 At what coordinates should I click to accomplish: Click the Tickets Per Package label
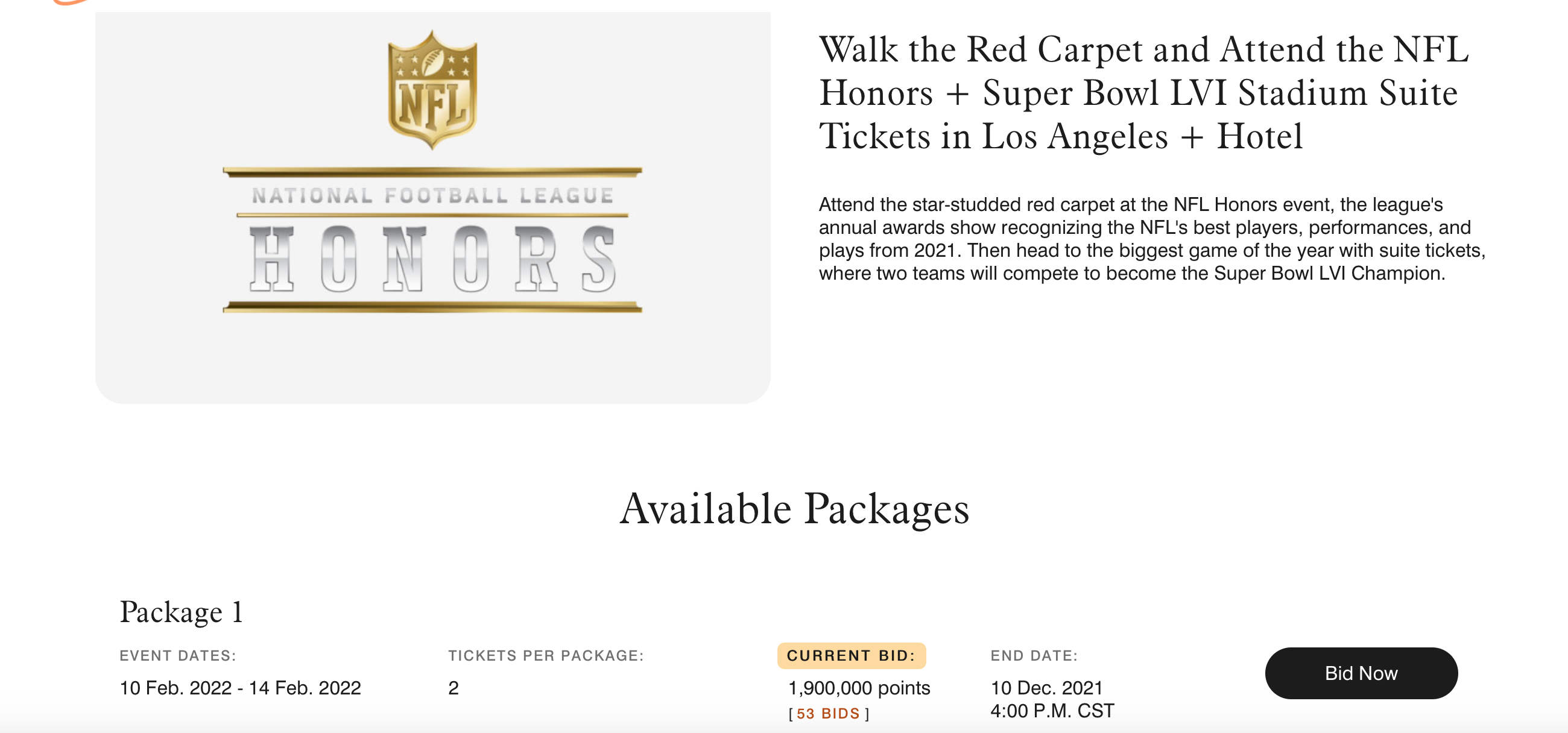click(546, 656)
